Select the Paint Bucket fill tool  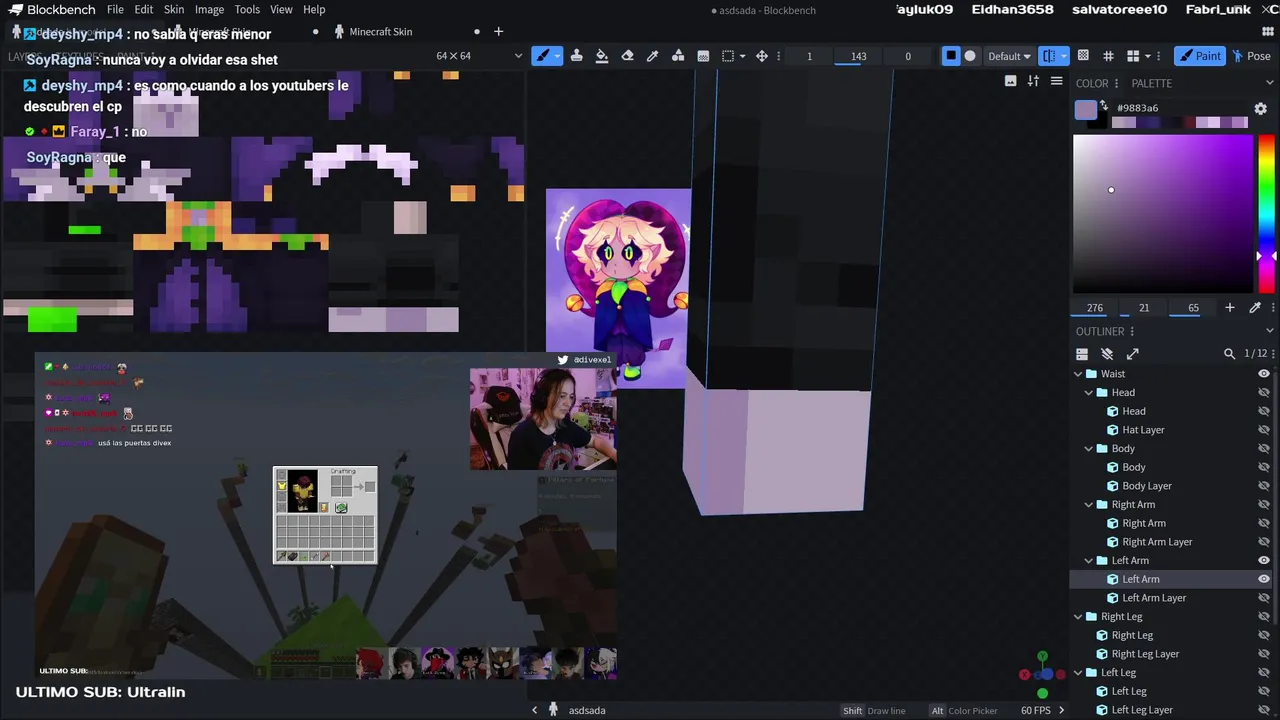point(602,56)
